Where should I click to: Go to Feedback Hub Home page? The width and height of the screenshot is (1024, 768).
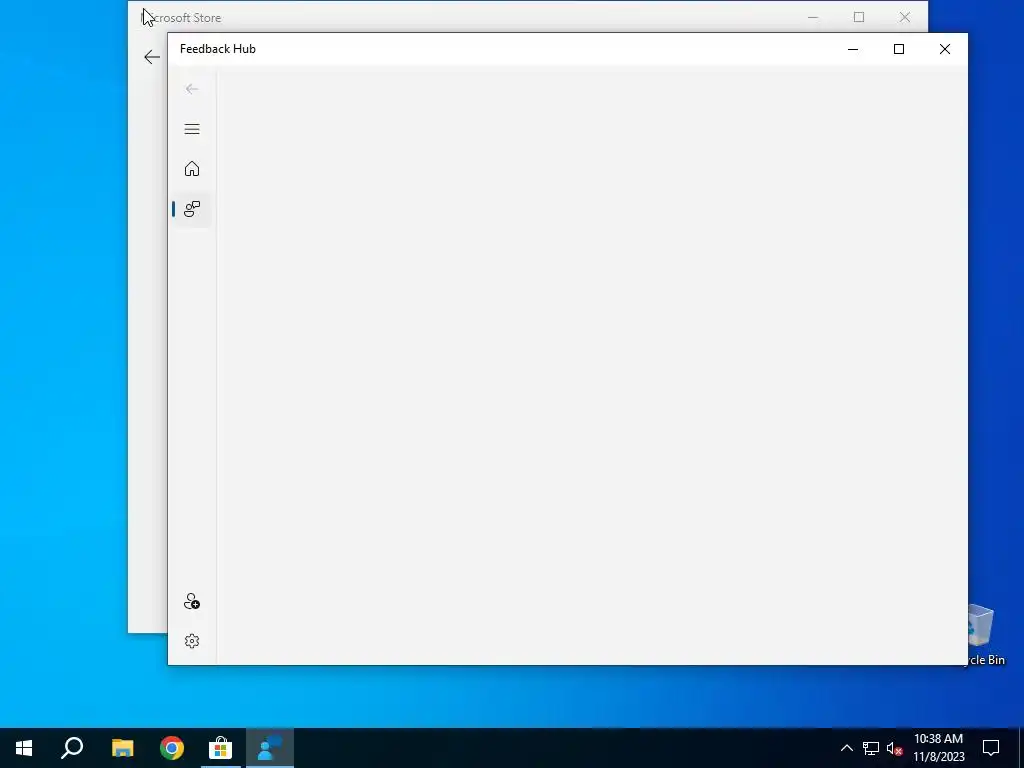192,169
